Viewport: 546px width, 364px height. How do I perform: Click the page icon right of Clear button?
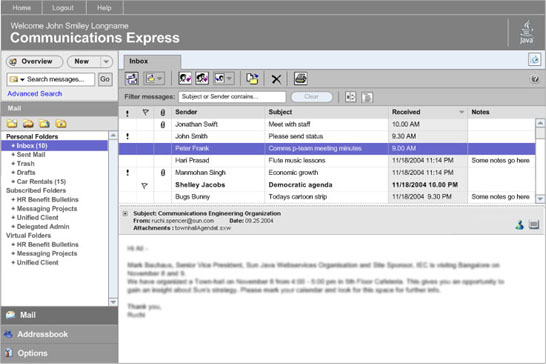click(367, 97)
